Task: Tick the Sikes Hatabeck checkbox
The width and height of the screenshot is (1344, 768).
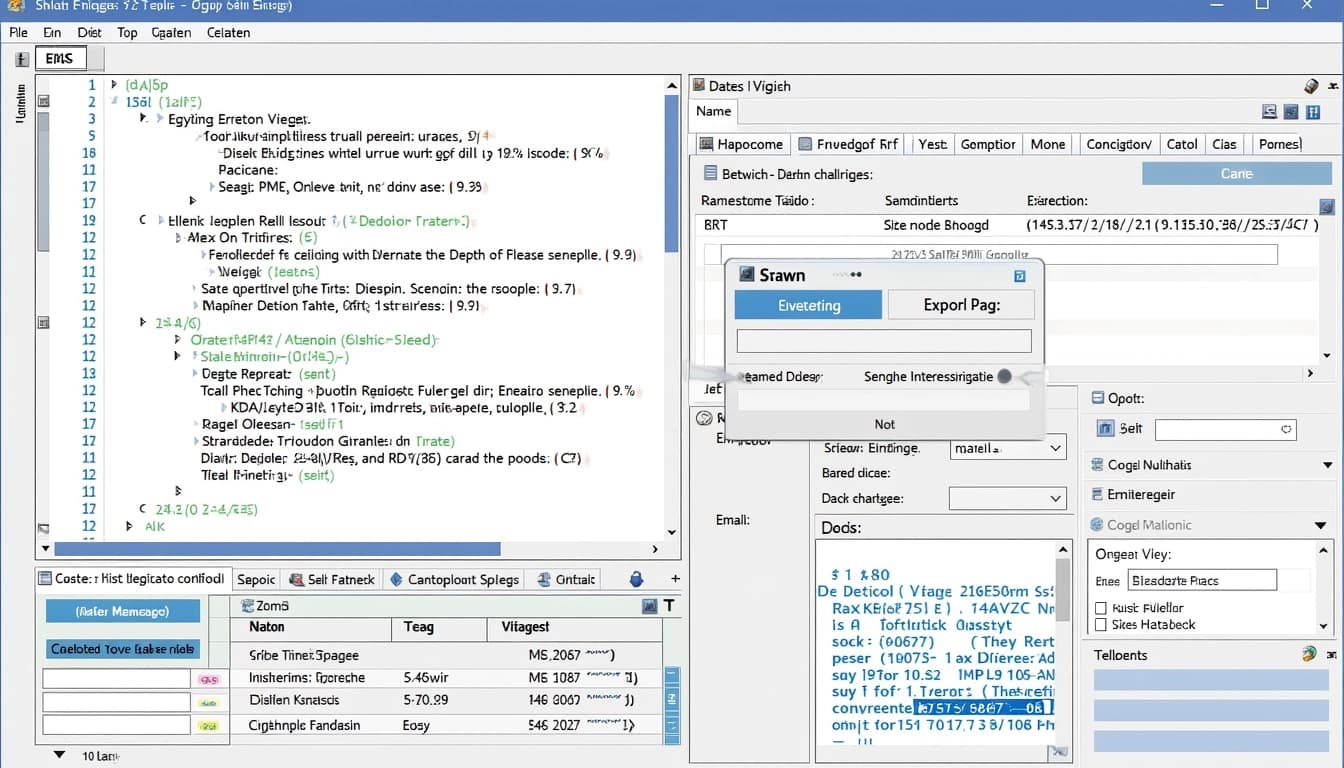Action: click(1101, 625)
